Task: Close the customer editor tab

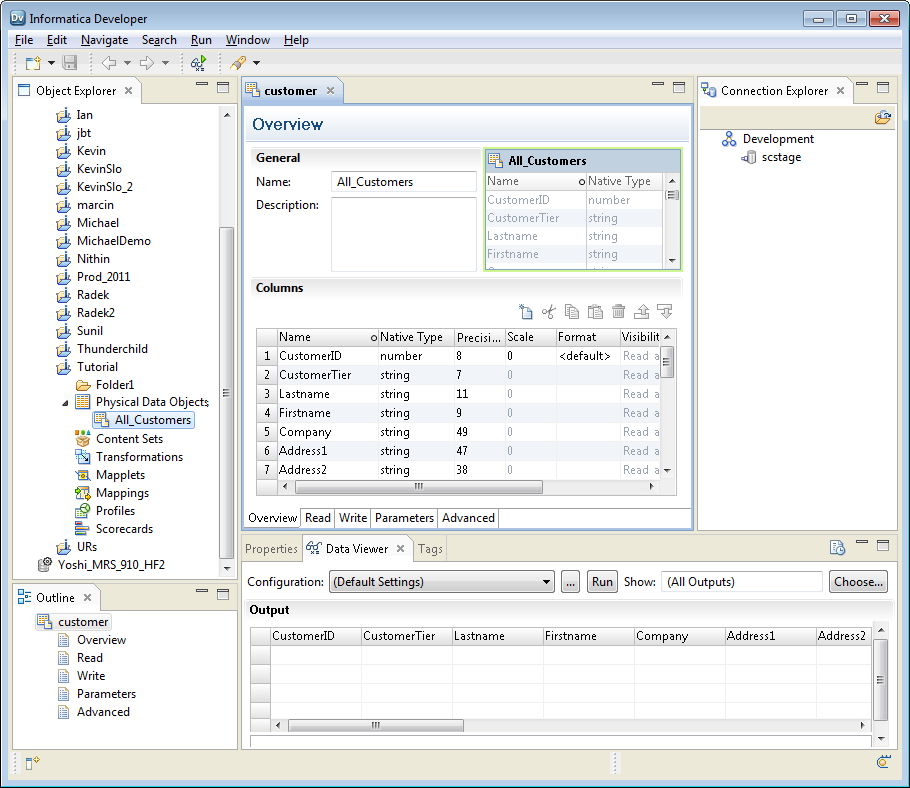Action: pos(330,91)
